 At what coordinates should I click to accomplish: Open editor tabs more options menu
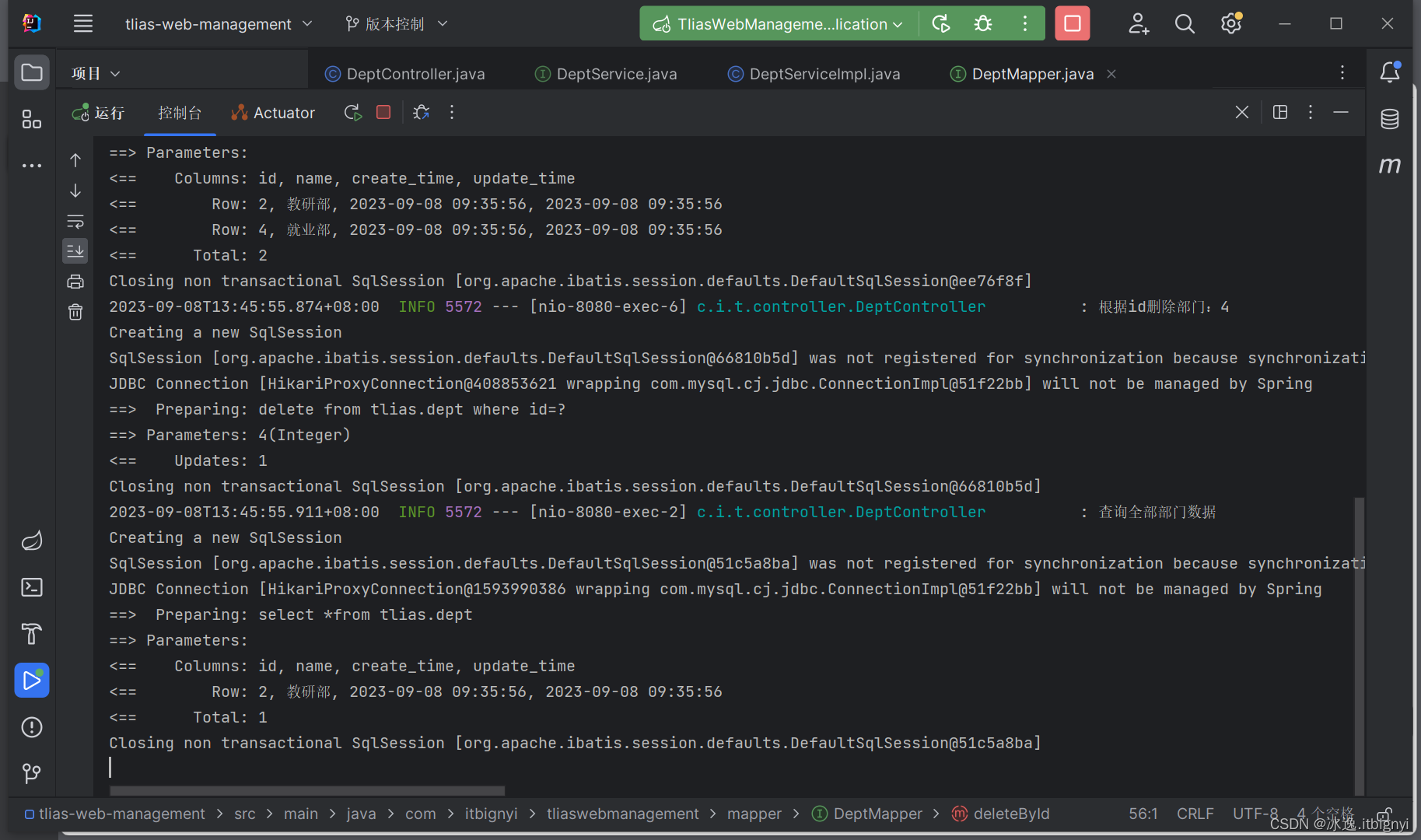1342,72
